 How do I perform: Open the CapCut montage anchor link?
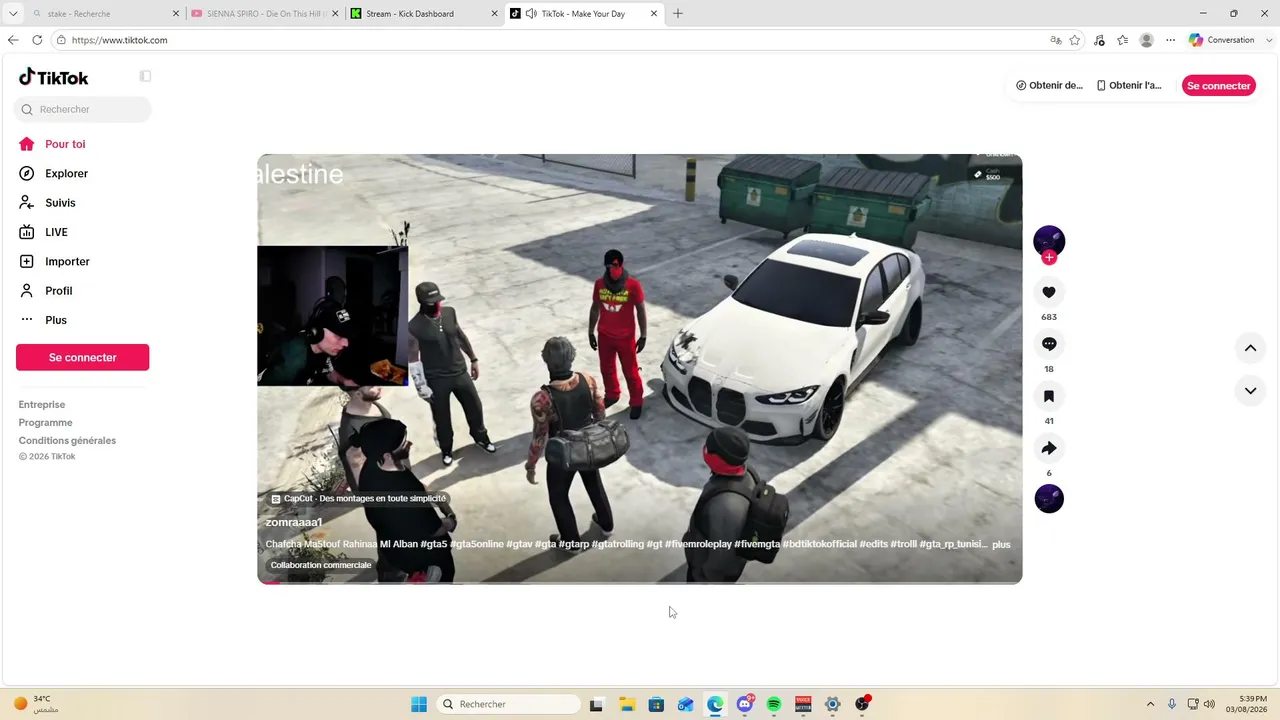click(x=358, y=498)
